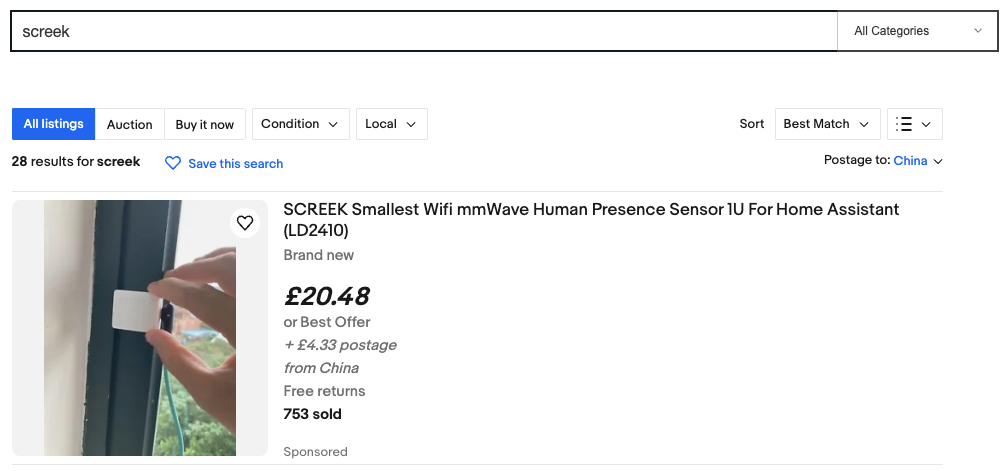This screenshot has width=1003, height=471.
Task: Add SCREEK sensor to watchlist heart
Action: tap(245, 223)
